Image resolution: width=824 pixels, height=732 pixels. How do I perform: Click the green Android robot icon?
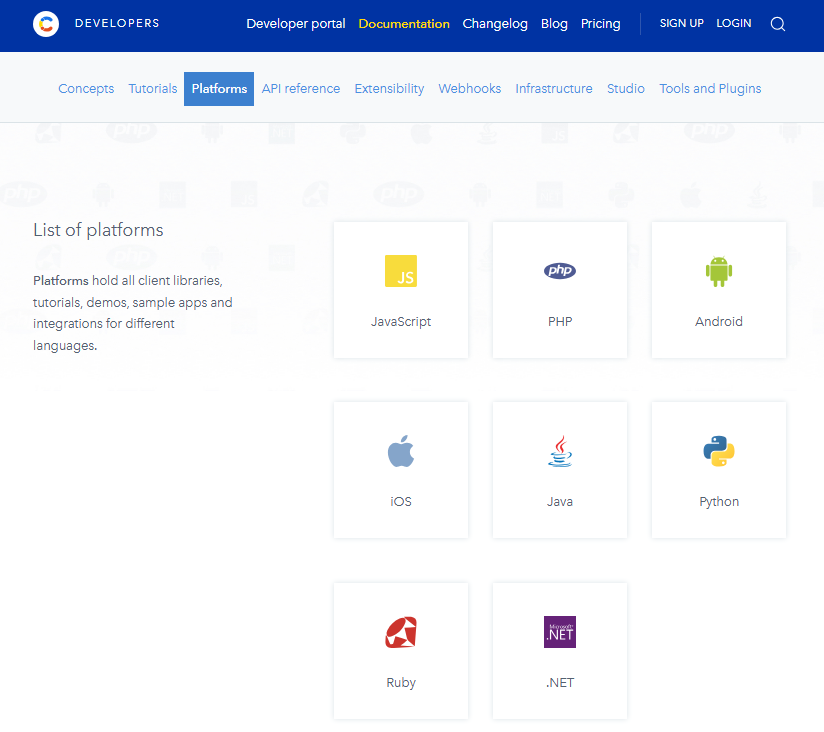pos(719,271)
